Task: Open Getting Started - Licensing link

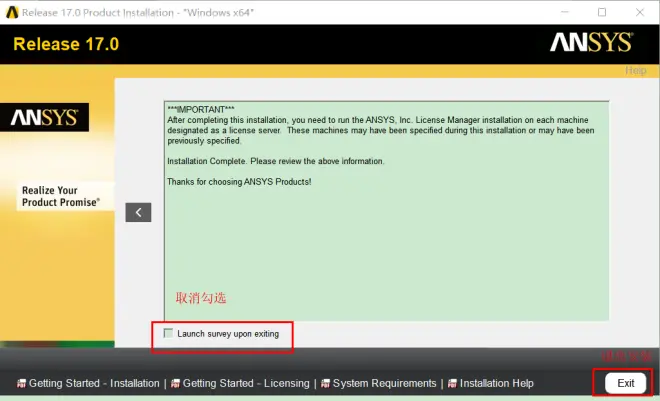Action: pyautogui.click(x=246, y=383)
